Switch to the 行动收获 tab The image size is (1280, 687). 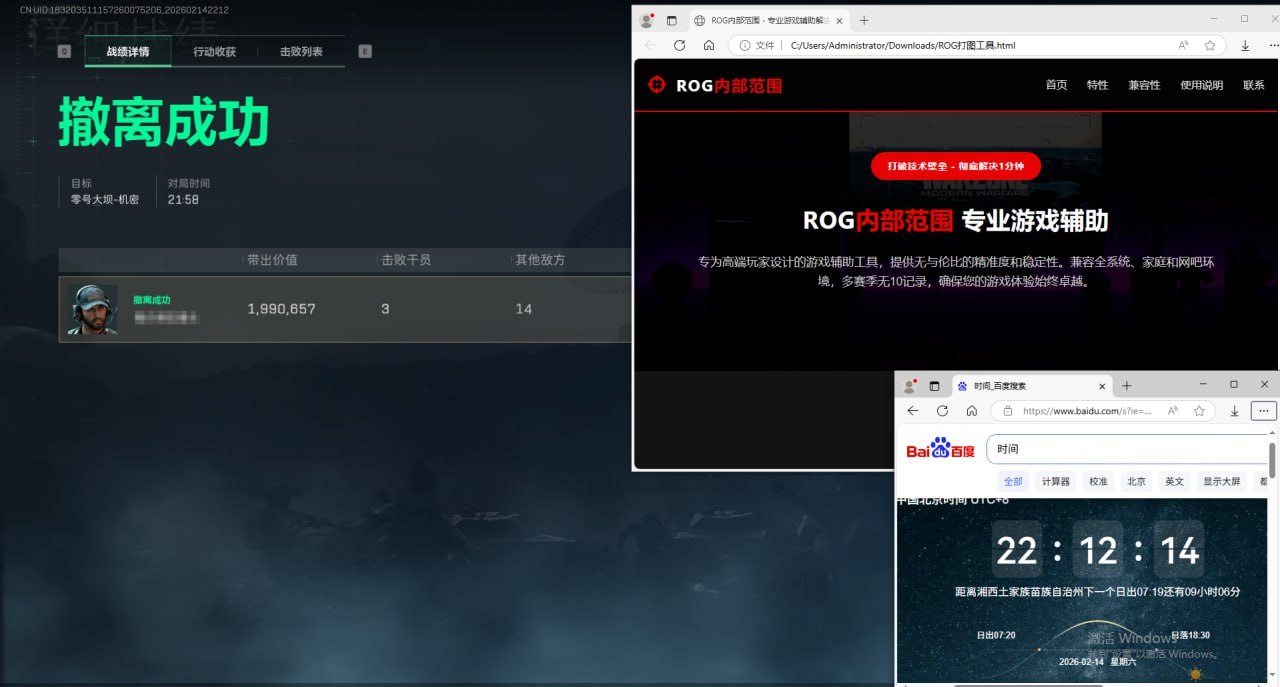(x=214, y=52)
